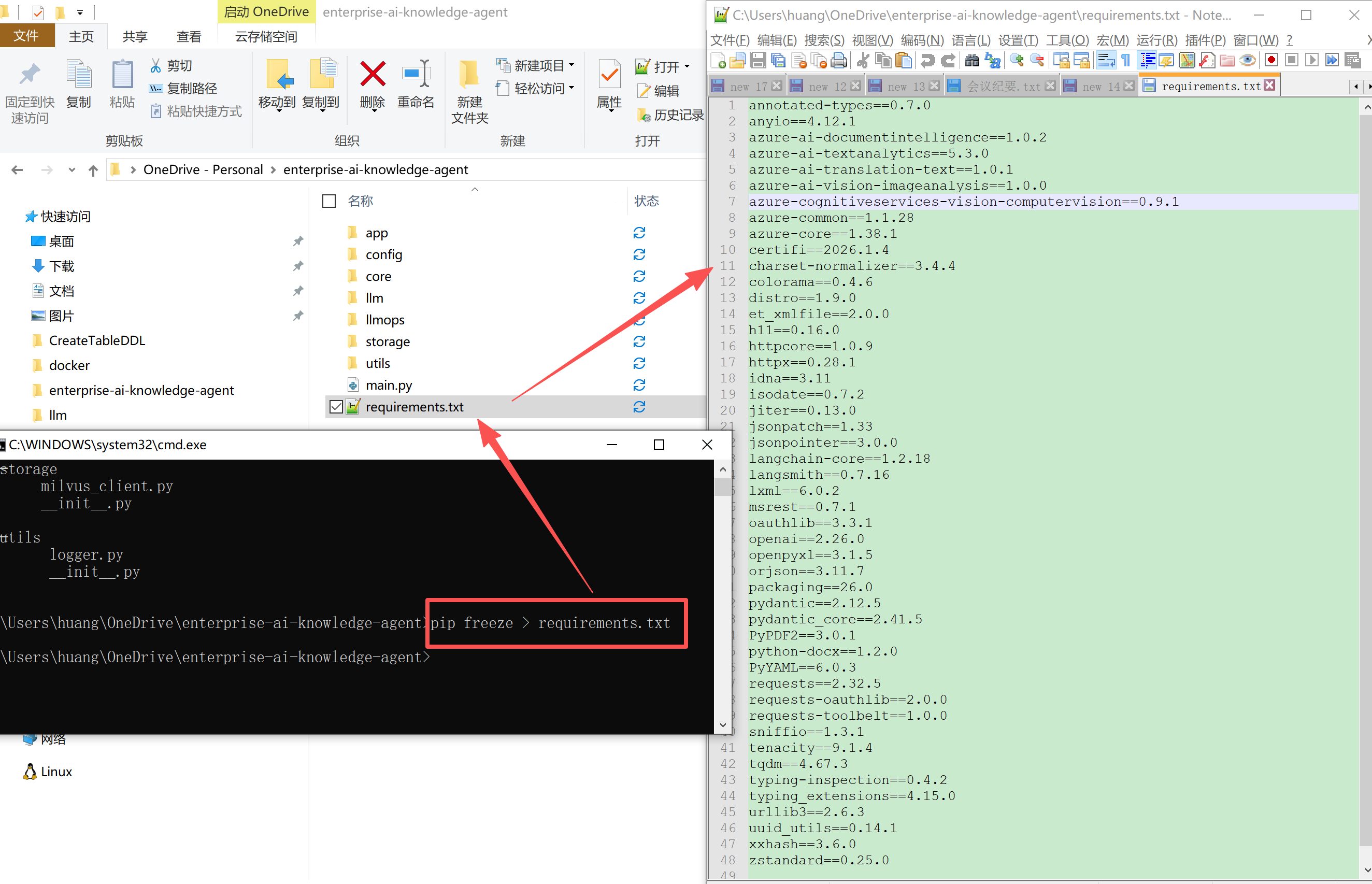Click the cmd window vertical scrollbar thumb
1372x884 pixels.
tap(722, 488)
